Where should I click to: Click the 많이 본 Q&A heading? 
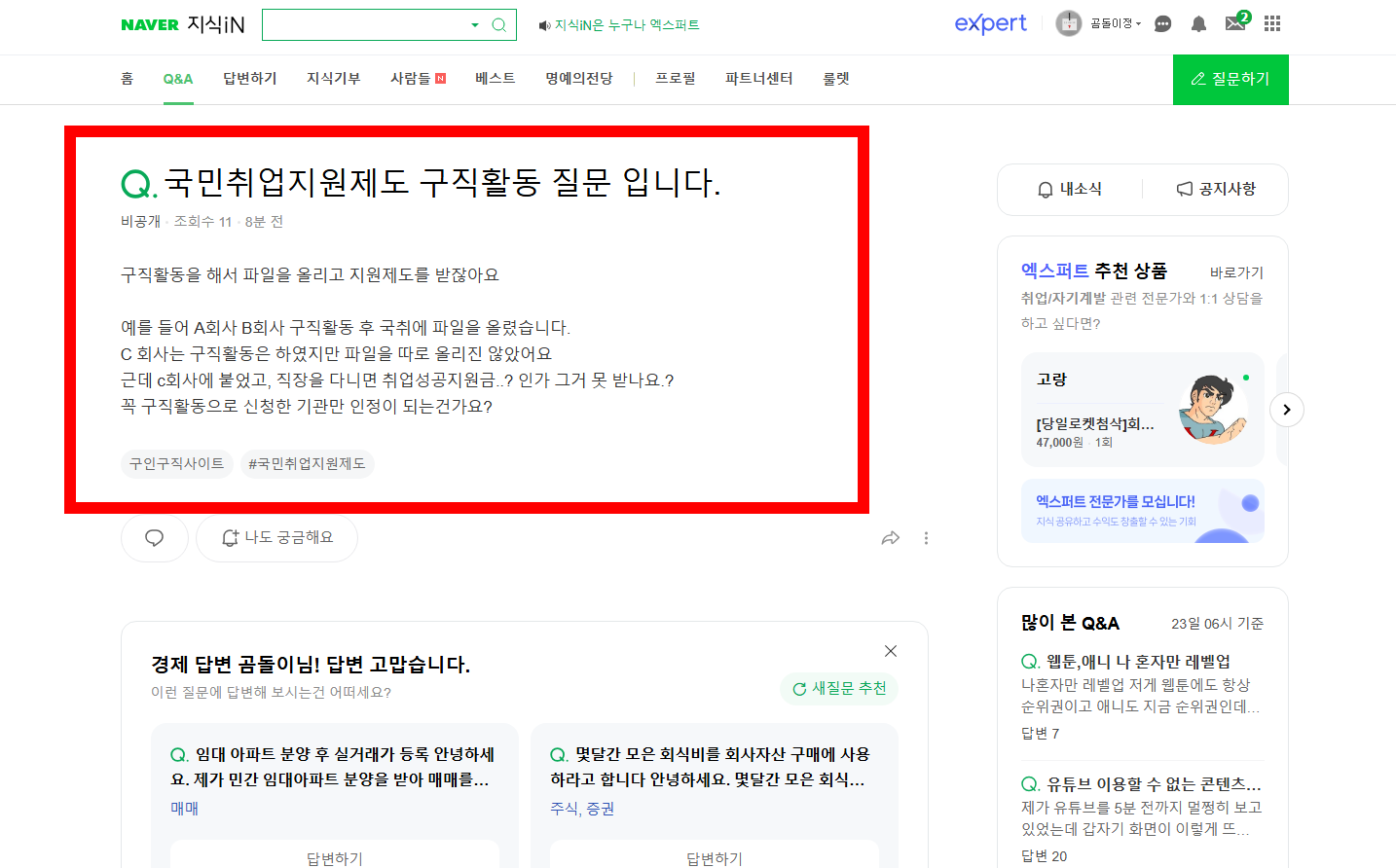click(x=1070, y=623)
